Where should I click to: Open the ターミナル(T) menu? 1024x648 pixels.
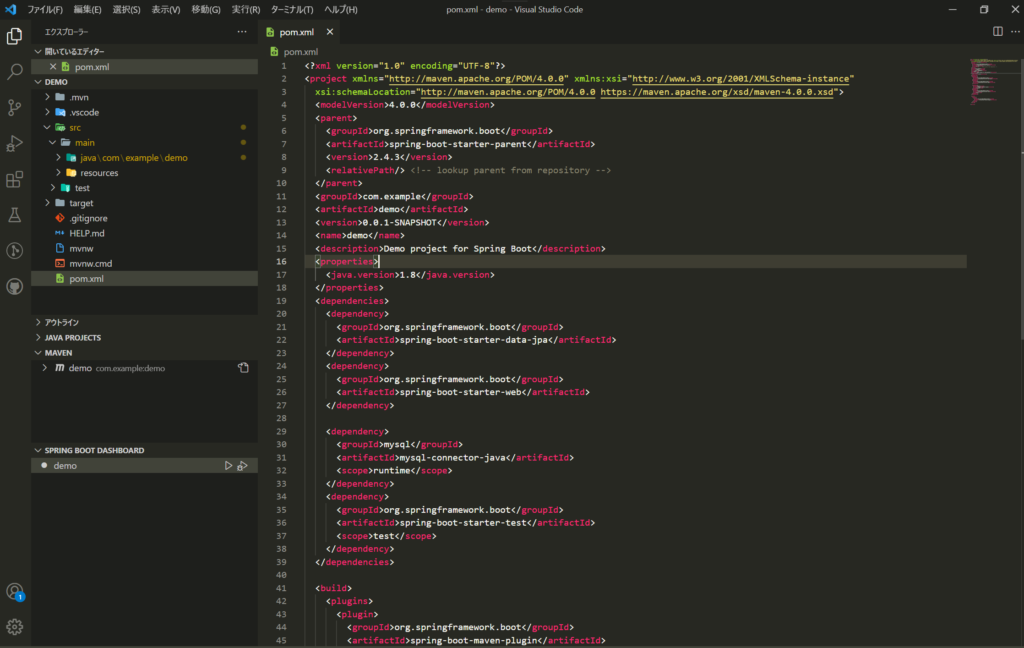pos(292,10)
